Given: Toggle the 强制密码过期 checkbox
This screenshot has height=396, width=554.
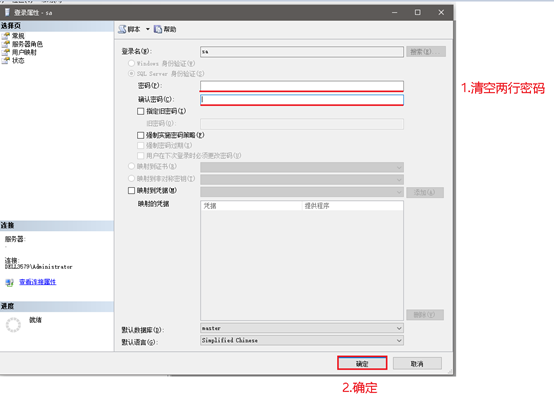Looking at the screenshot, I should coord(141,146).
